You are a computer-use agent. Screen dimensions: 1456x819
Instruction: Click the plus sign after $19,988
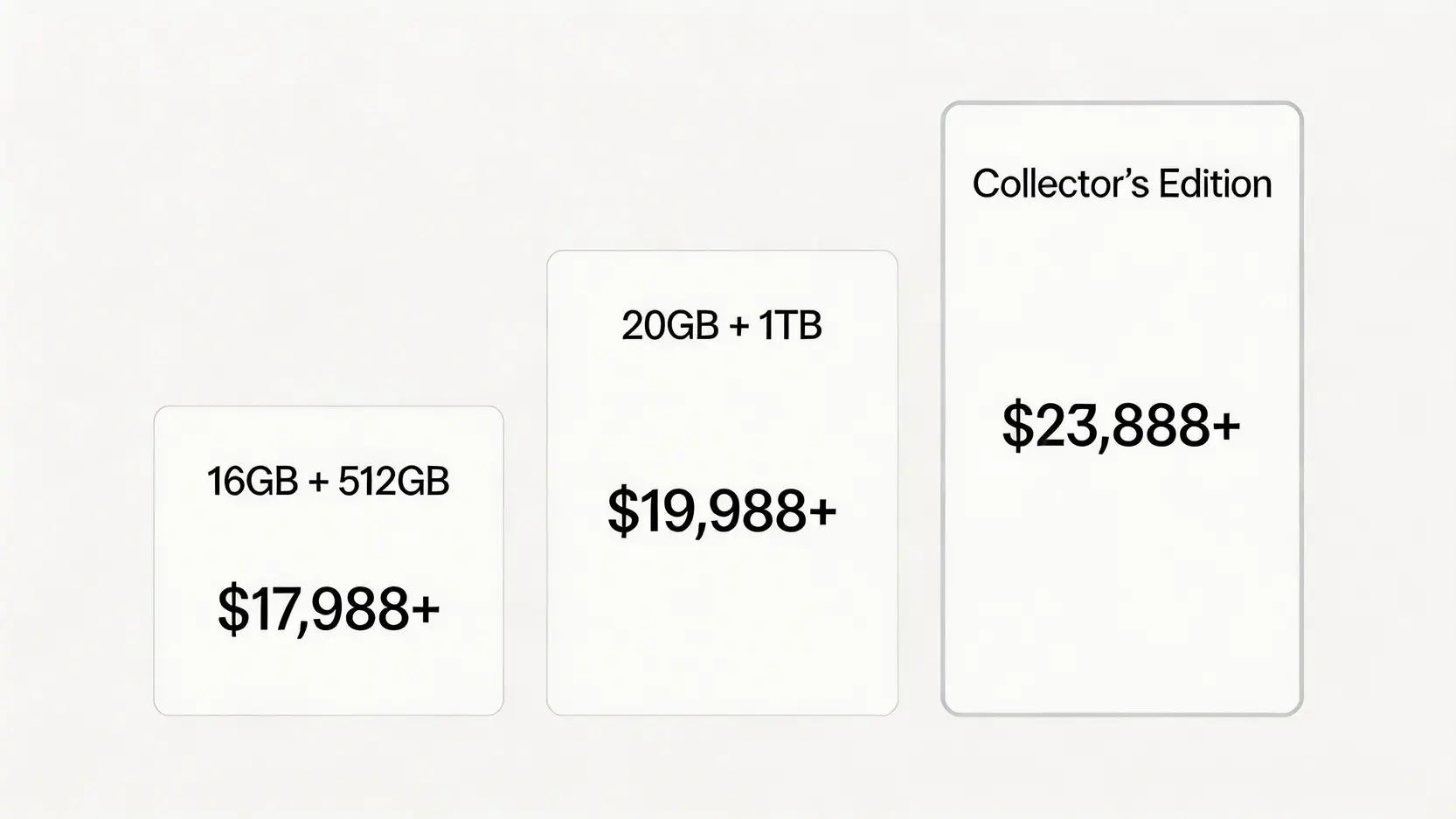(822, 510)
